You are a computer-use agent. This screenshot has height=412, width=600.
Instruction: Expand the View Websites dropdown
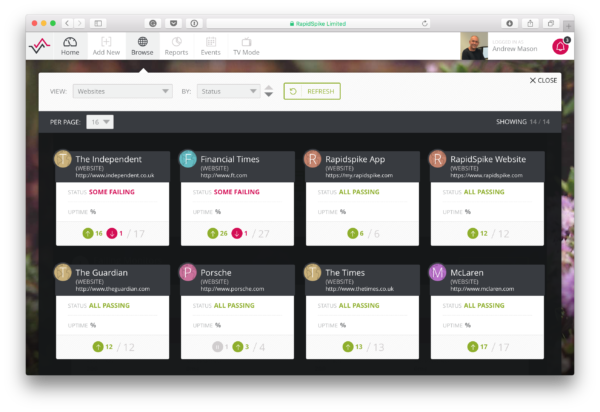coord(122,91)
